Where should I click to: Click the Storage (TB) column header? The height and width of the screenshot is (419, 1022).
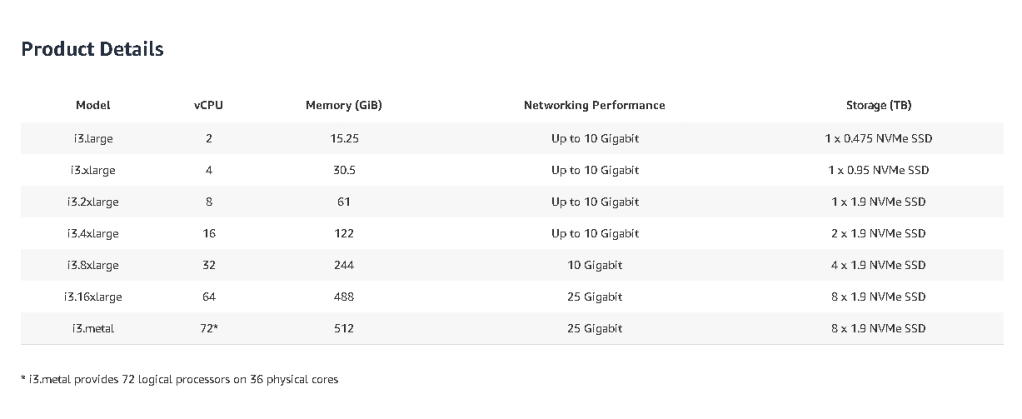(x=878, y=105)
